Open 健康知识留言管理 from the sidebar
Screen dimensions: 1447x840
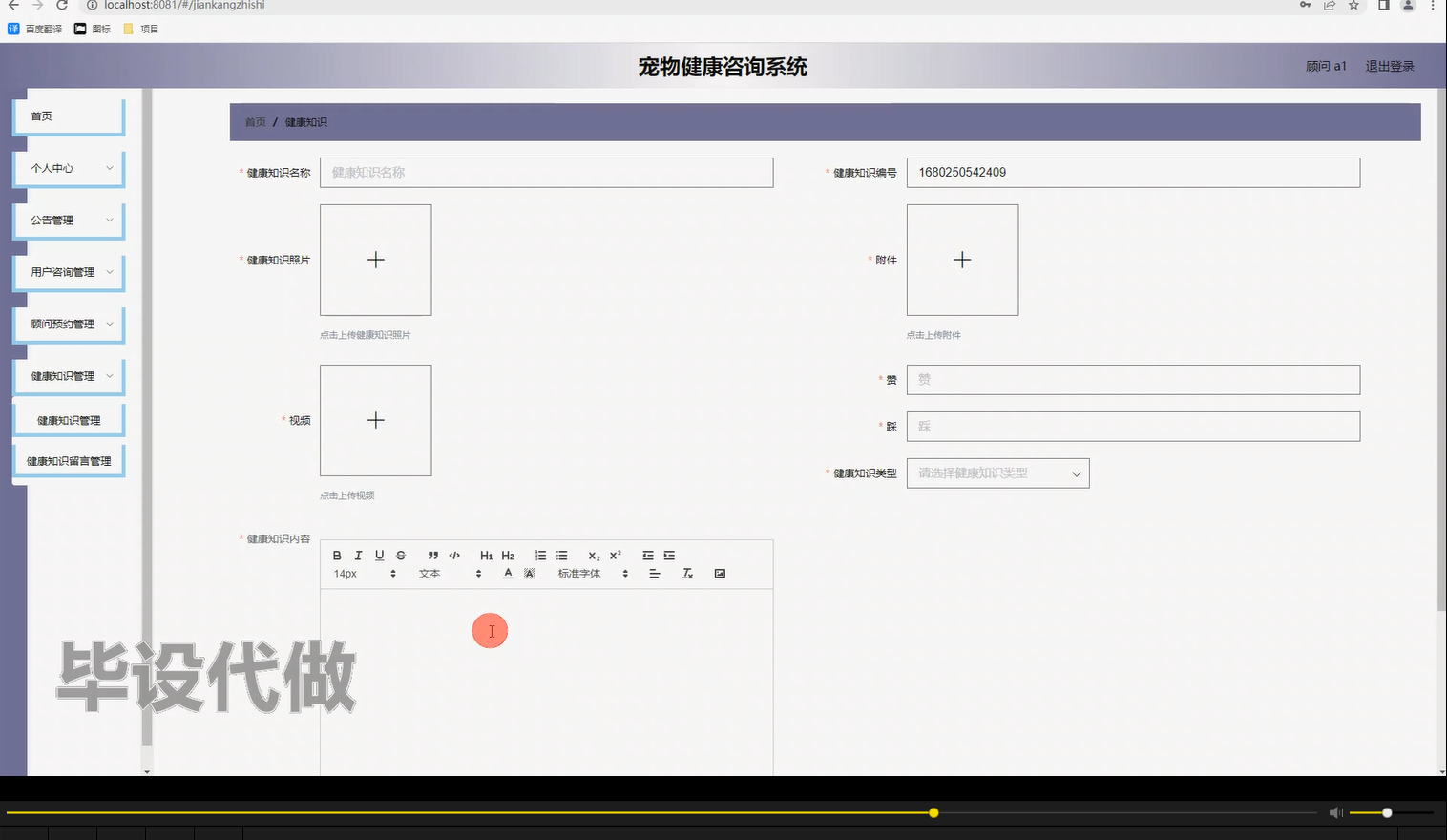[x=68, y=460]
